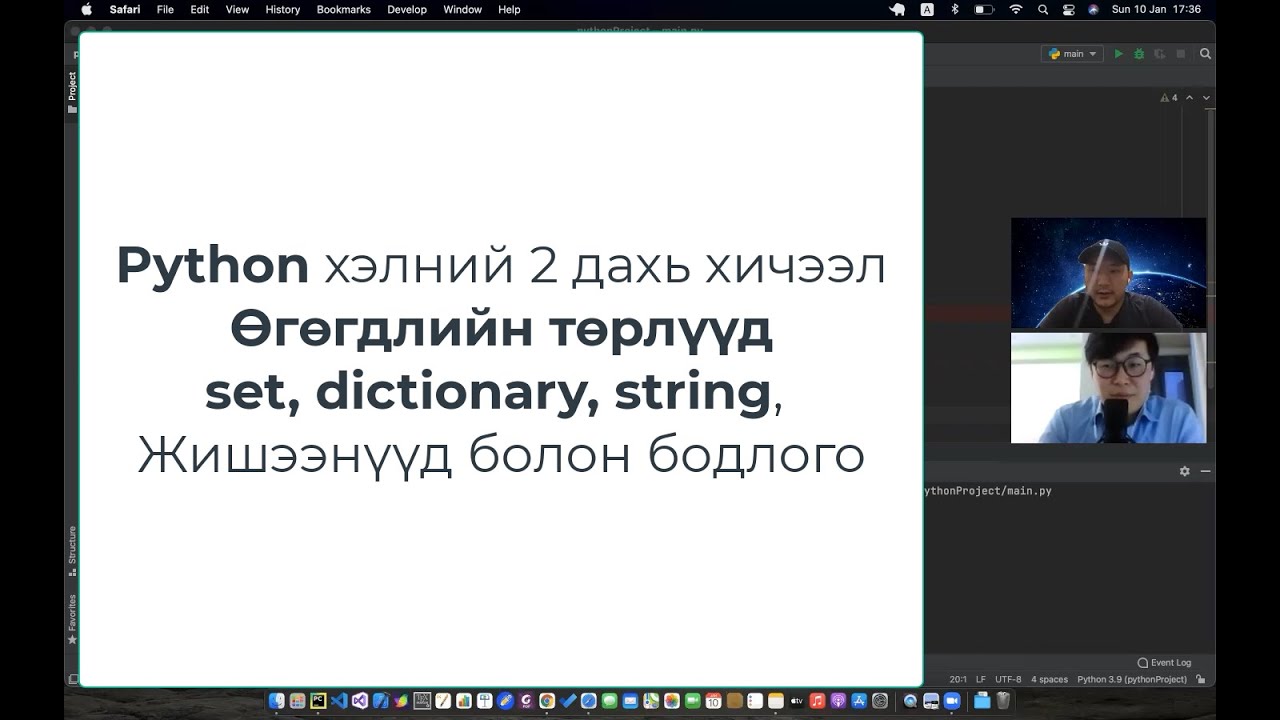Open the Bookmarks menu
Screen dimensions: 1280x720
[x=343, y=9]
